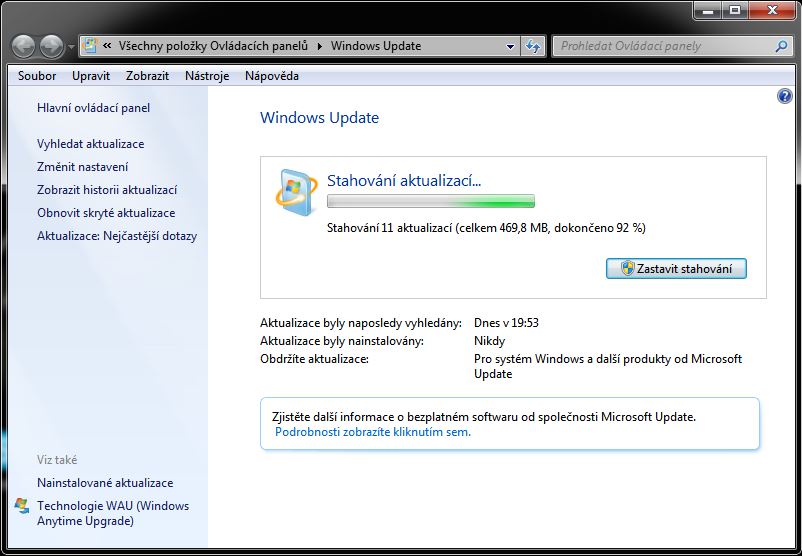The width and height of the screenshot is (802, 556).
Task: Click the Forward navigation arrow button
Action: click(51, 46)
